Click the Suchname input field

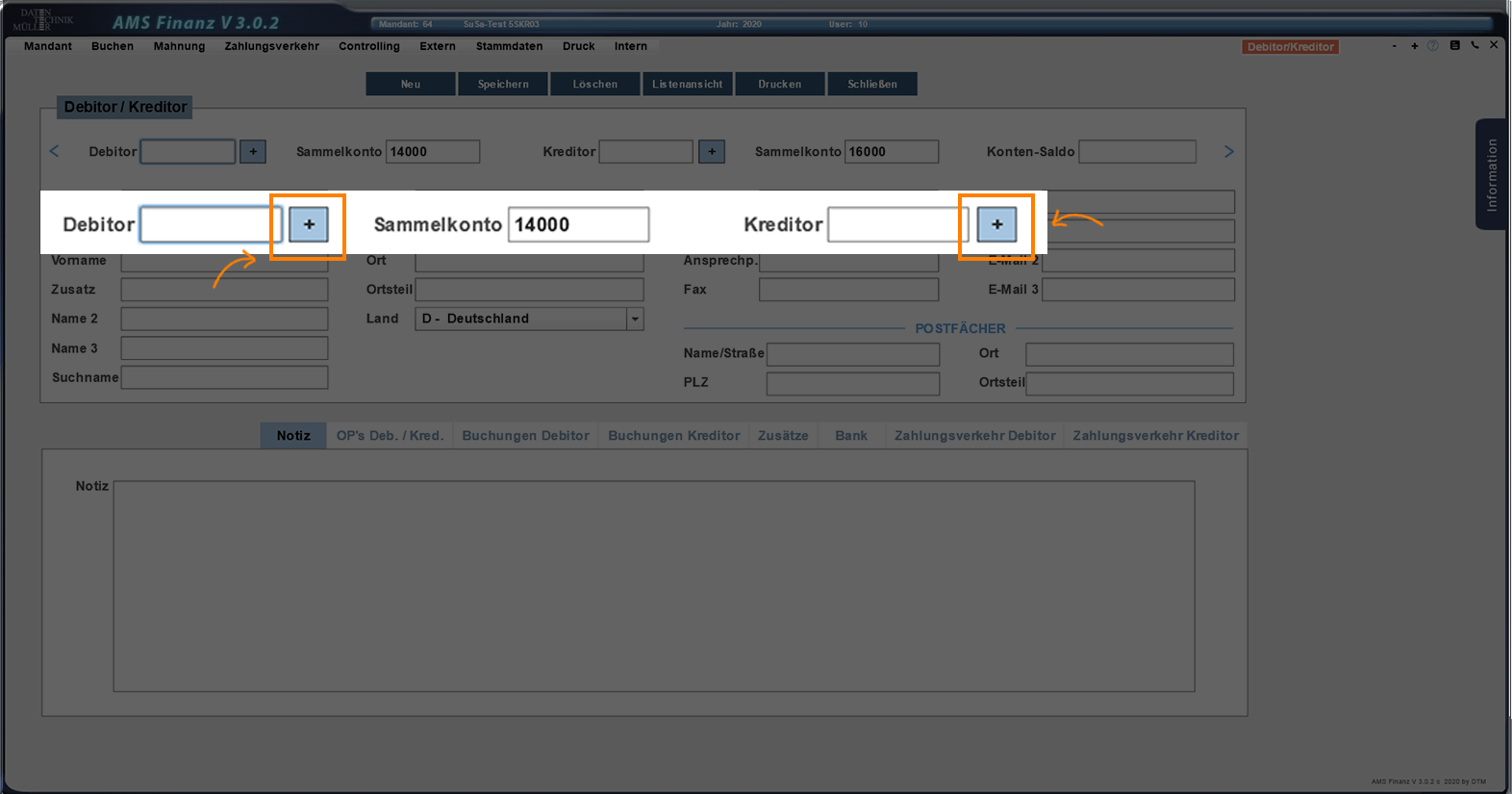pos(224,377)
